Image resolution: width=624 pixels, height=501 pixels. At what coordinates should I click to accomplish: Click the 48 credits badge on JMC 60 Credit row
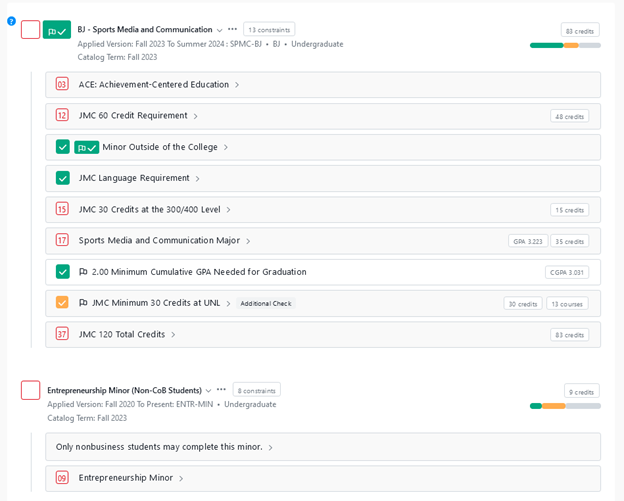click(569, 116)
